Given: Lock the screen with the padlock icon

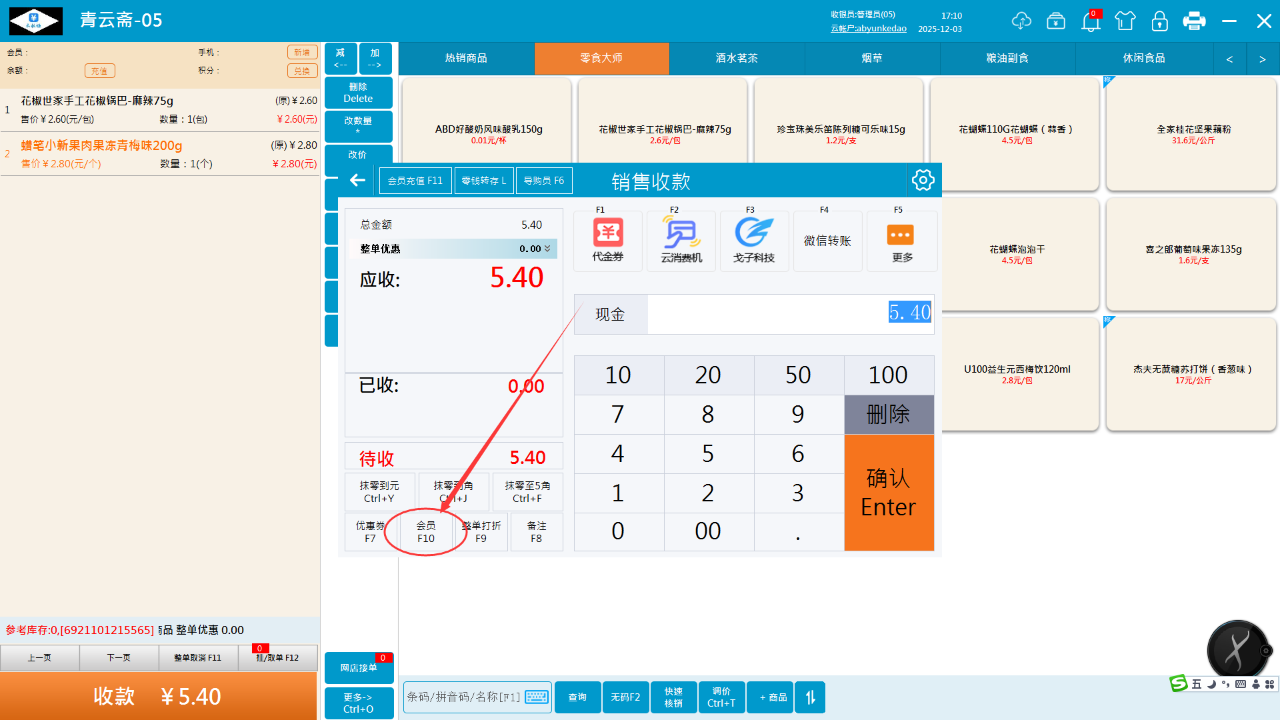Looking at the screenshot, I should tap(1159, 21).
